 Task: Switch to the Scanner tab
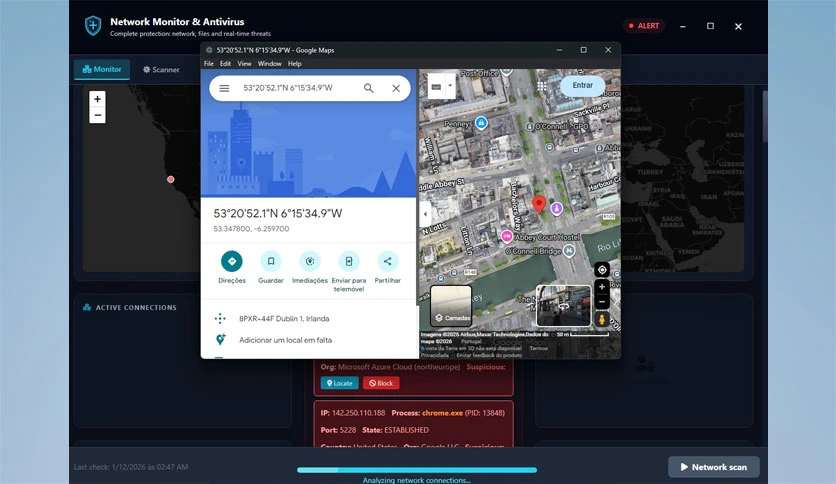(x=161, y=69)
